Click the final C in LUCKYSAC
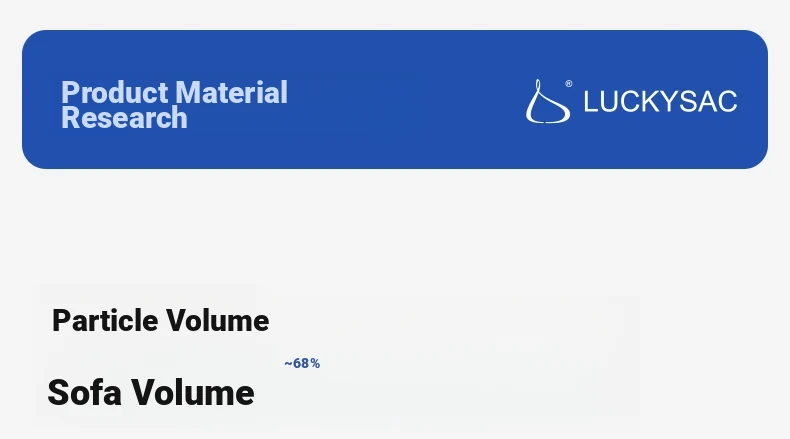This screenshot has height=439, width=790. [x=727, y=102]
